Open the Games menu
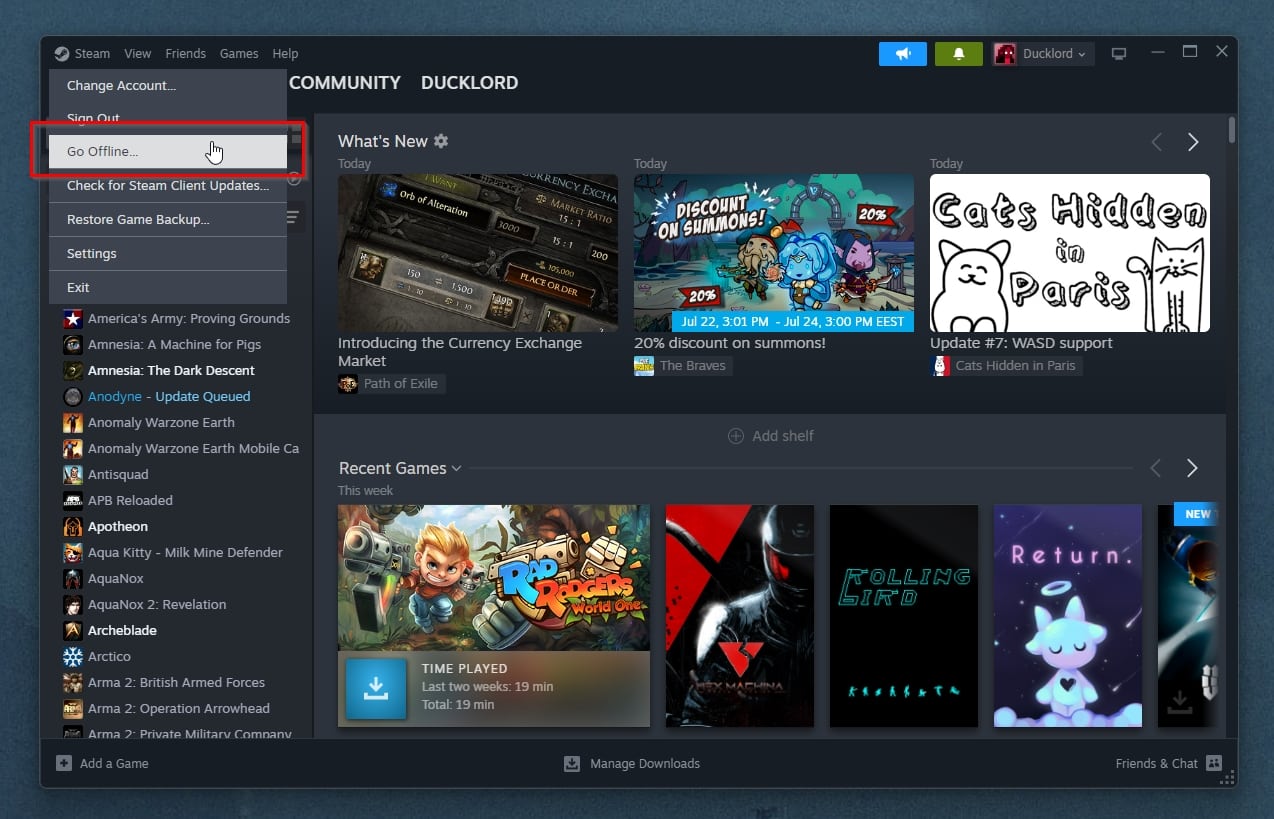This screenshot has width=1274, height=819. tap(239, 53)
